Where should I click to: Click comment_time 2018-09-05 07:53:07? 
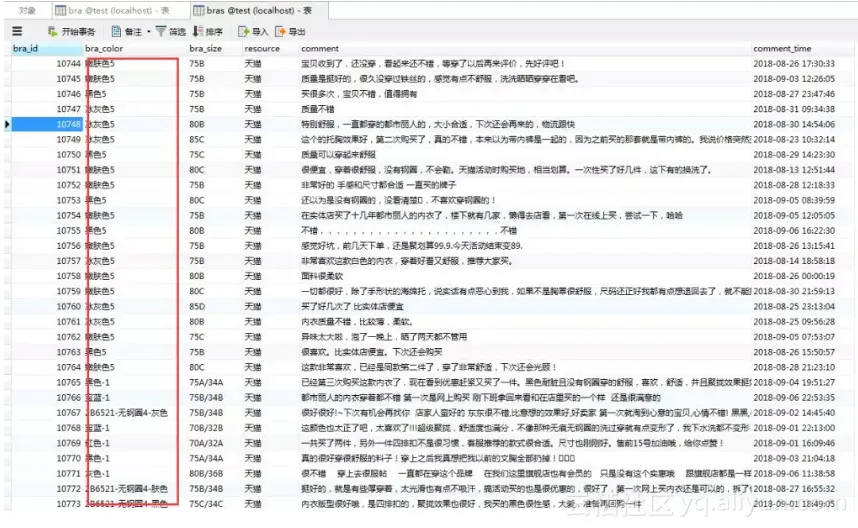click(x=794, y=337)
